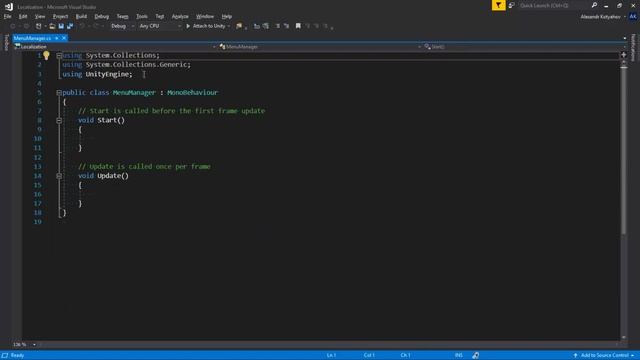Open the notifications filter flag icon
The image size is (640, 360).
[498, 5]
